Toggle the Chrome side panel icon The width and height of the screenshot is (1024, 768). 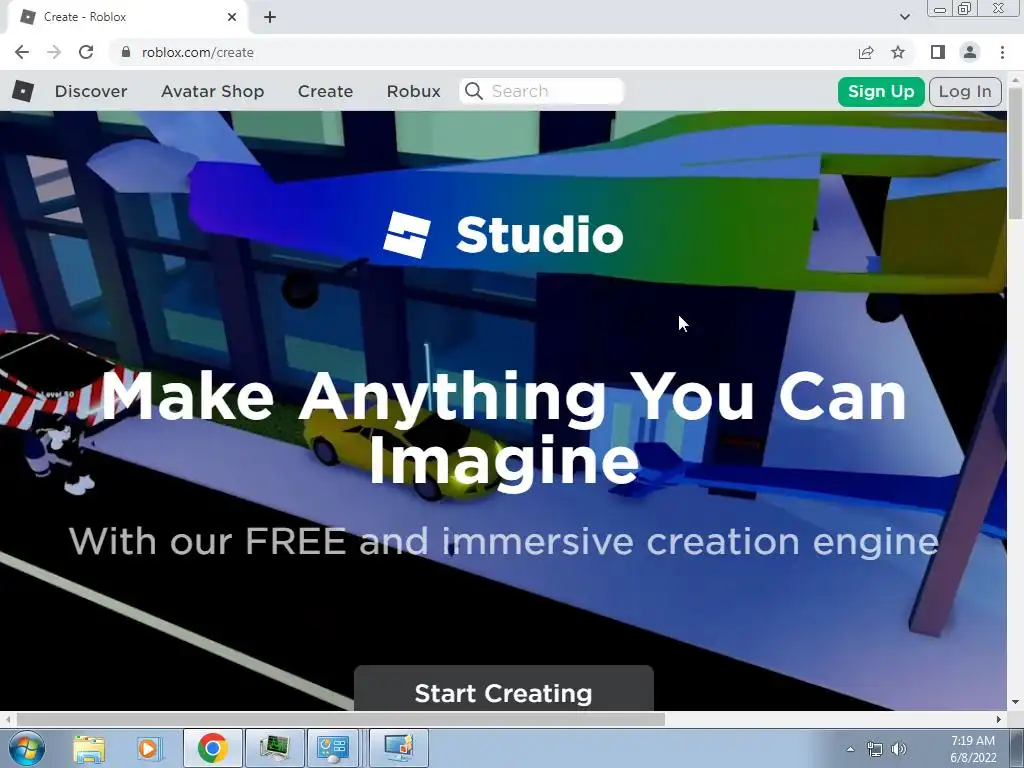point(938,52)
